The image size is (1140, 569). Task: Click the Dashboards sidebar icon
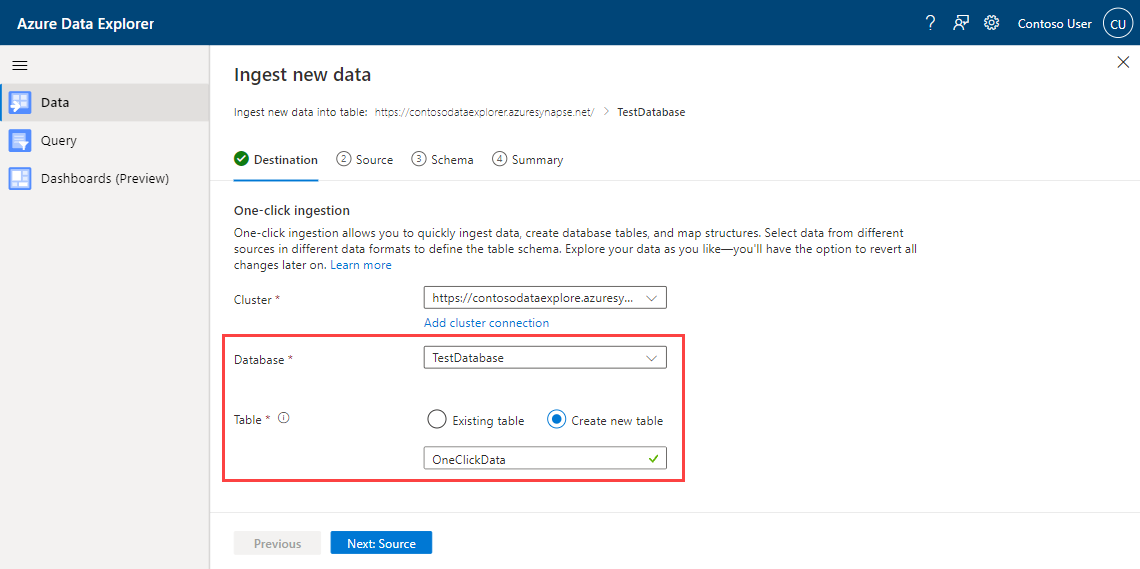[x=20, y=178]
